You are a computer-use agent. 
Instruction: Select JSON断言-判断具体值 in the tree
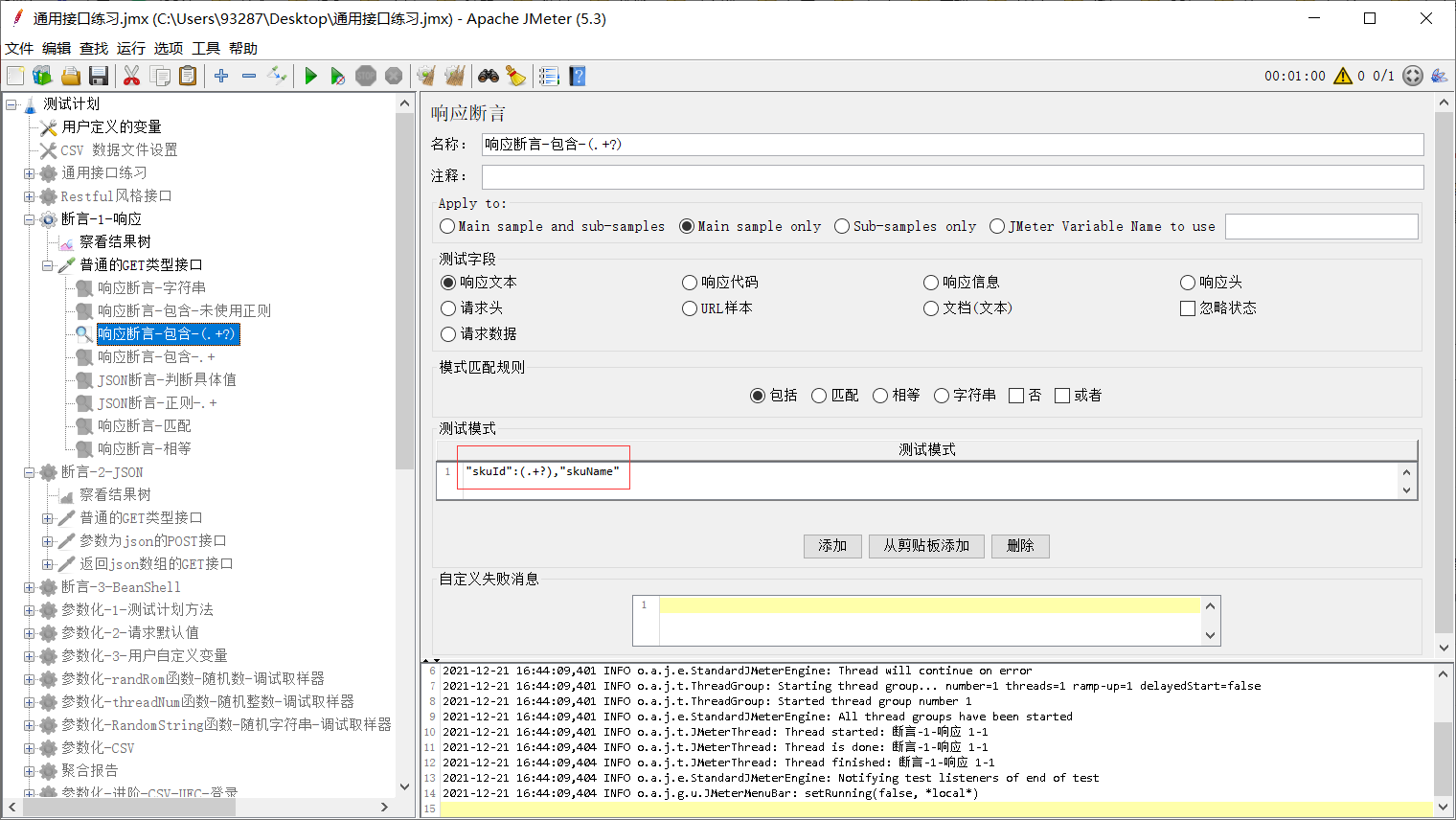(x=167, y=379)
